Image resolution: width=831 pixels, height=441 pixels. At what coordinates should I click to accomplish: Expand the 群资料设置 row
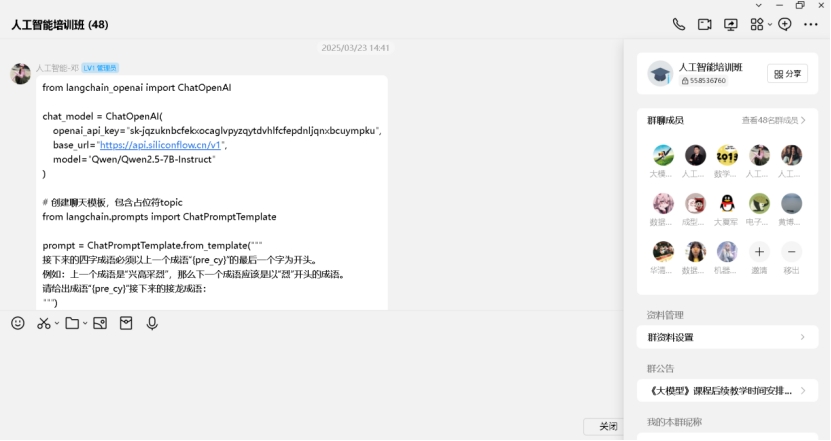(x=727, y=338)
